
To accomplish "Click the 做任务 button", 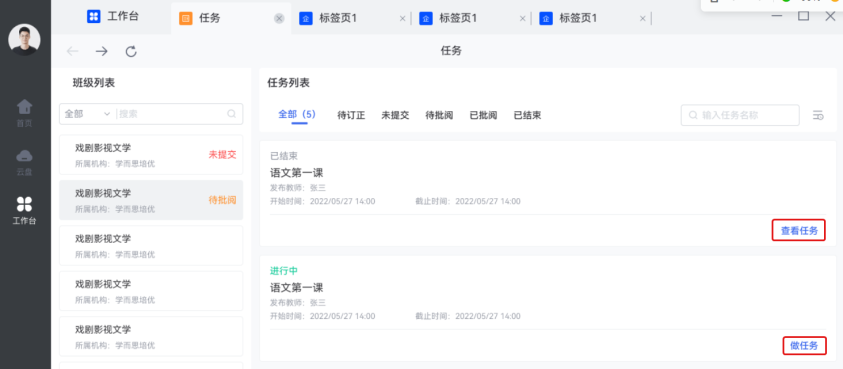I will [804, 346].
